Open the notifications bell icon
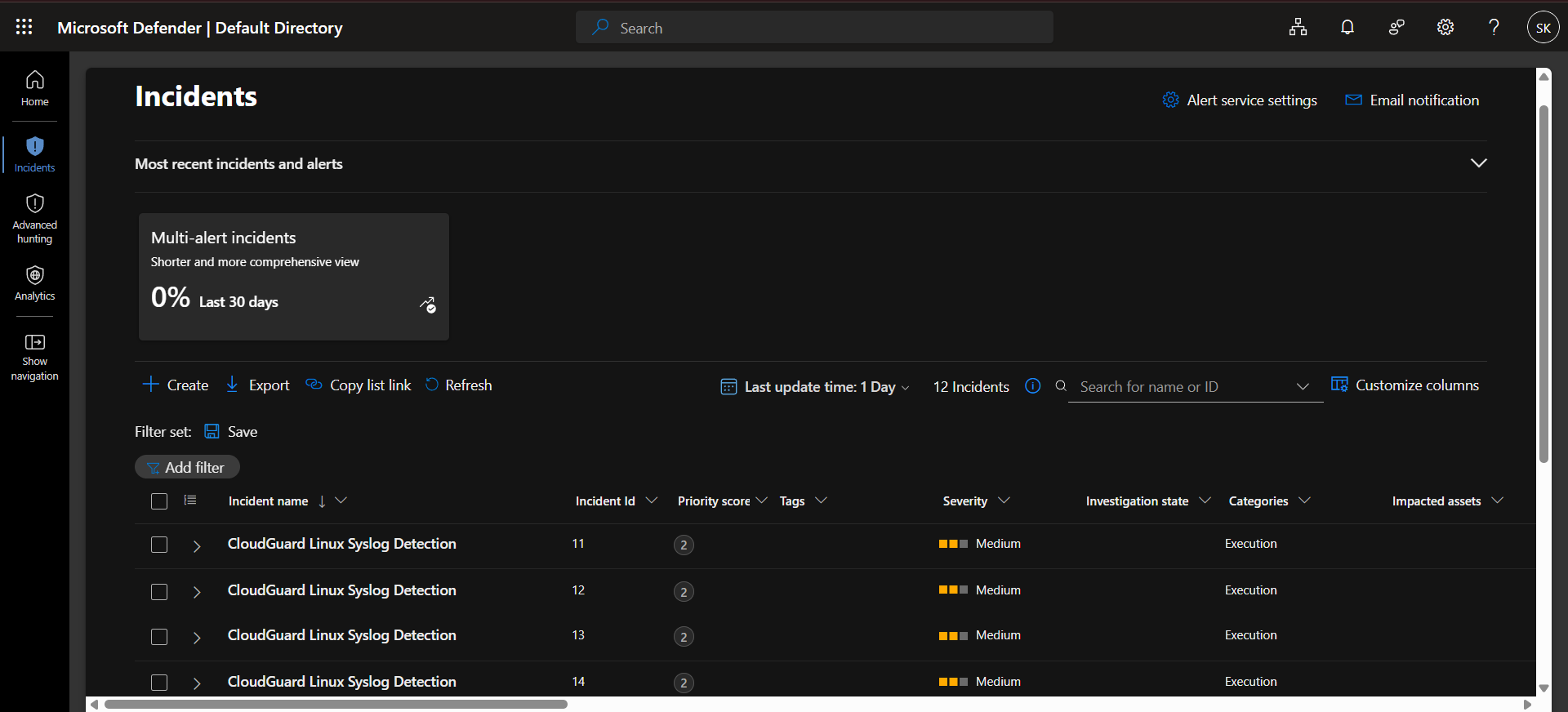This screenshot has height=712, width=1568. [x=1347, y=27]
